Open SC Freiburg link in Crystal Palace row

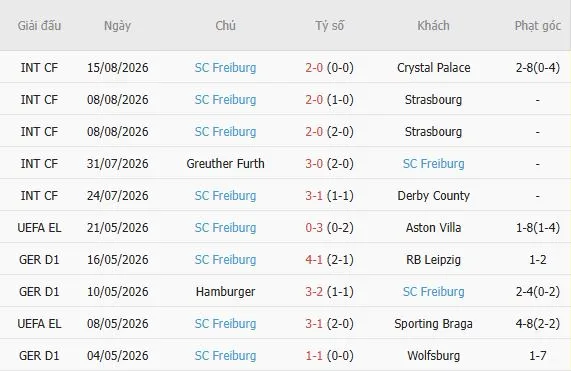pyautogui.click(x=225, y=68)
